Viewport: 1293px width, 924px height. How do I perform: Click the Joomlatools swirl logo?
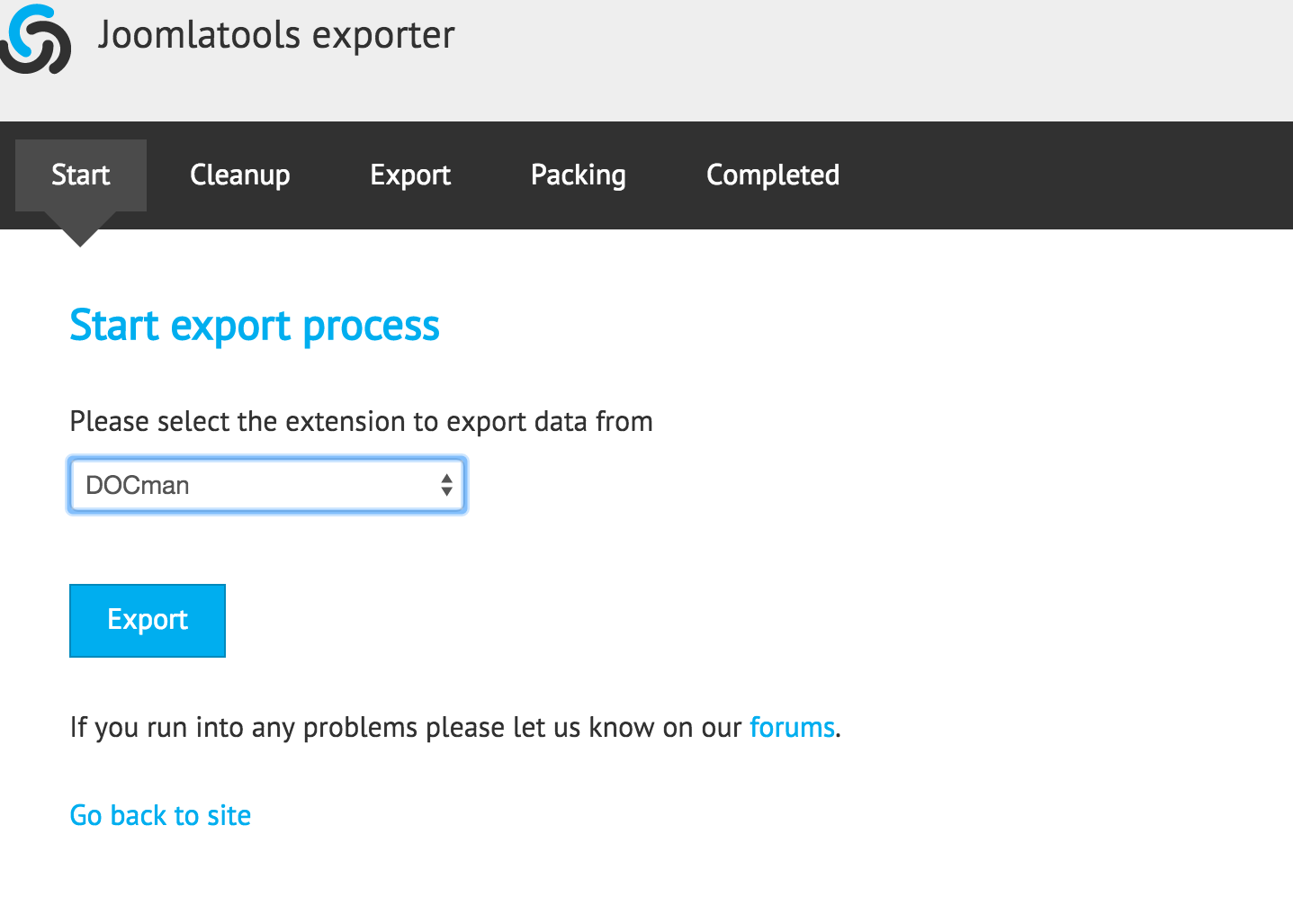pos(36,40)
